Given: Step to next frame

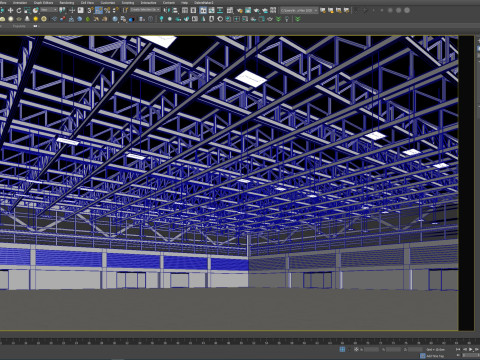Looking at the screenshot, I should pyautogui.click(x=477, y=349).
